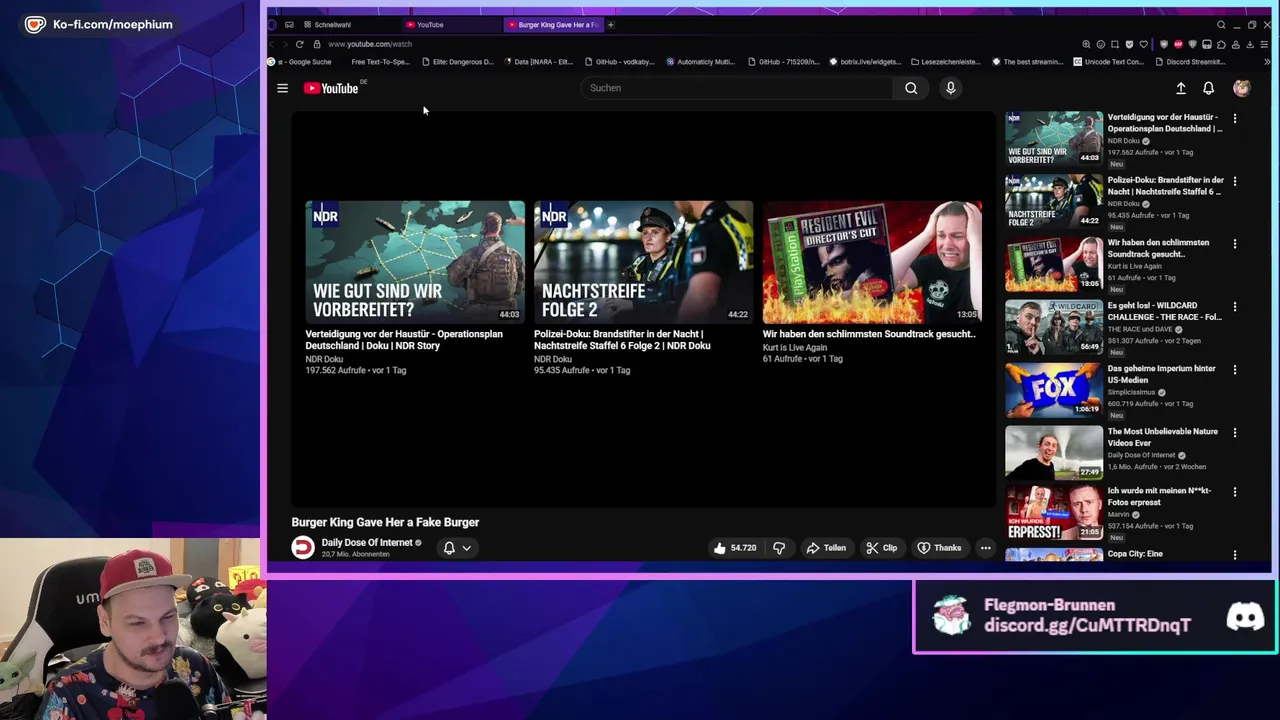Open Daily Dose Of Internet channel avatar
1280x720 pixels.
(302, 547)
